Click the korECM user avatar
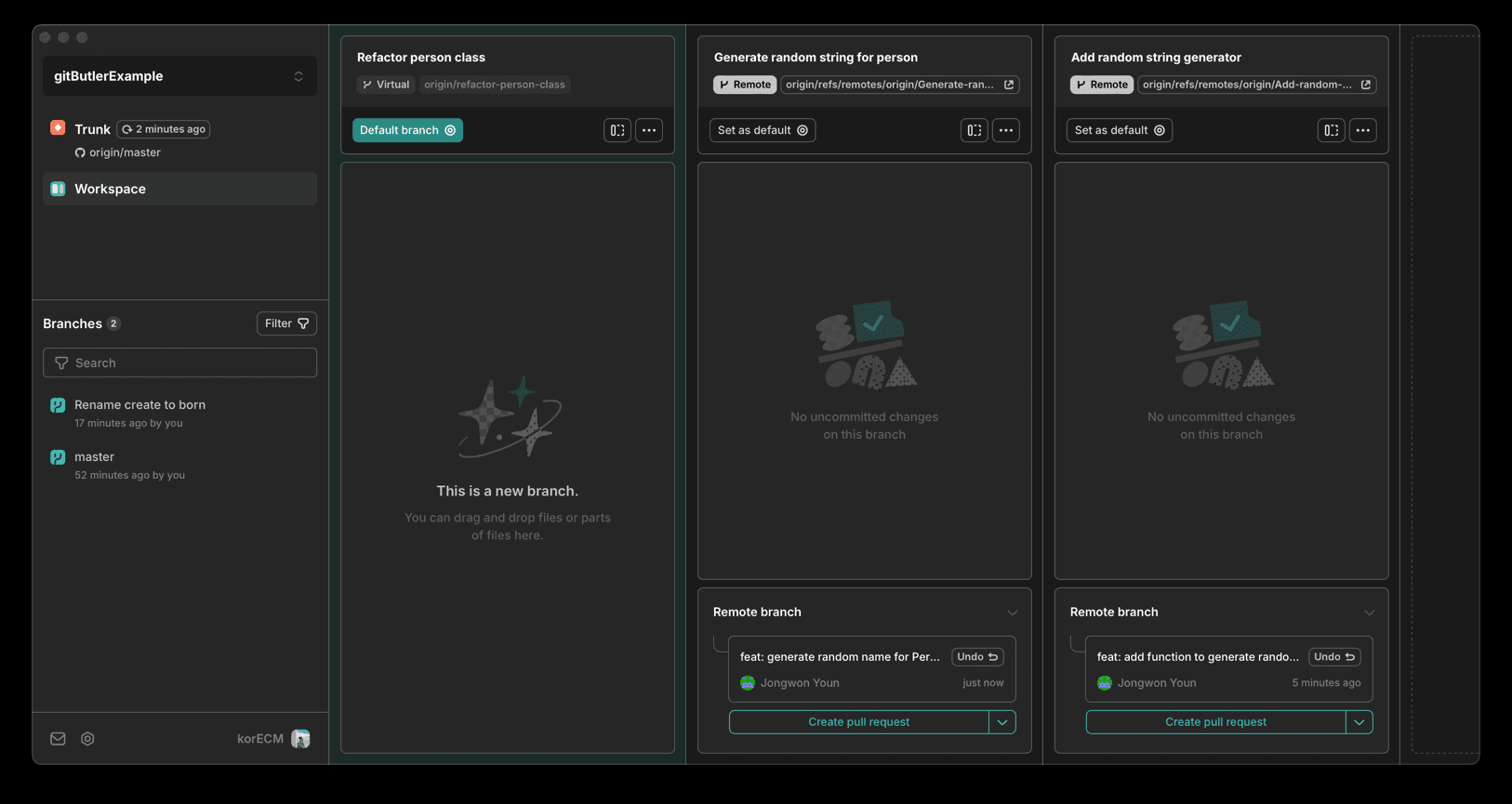The width and height of the screenshot is (1512, 804). click(300, 739)
